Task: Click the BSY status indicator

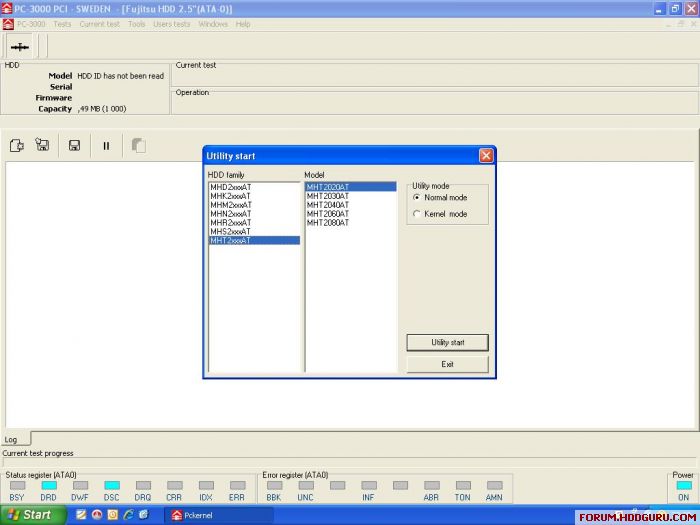Action: tap(17, 485)
